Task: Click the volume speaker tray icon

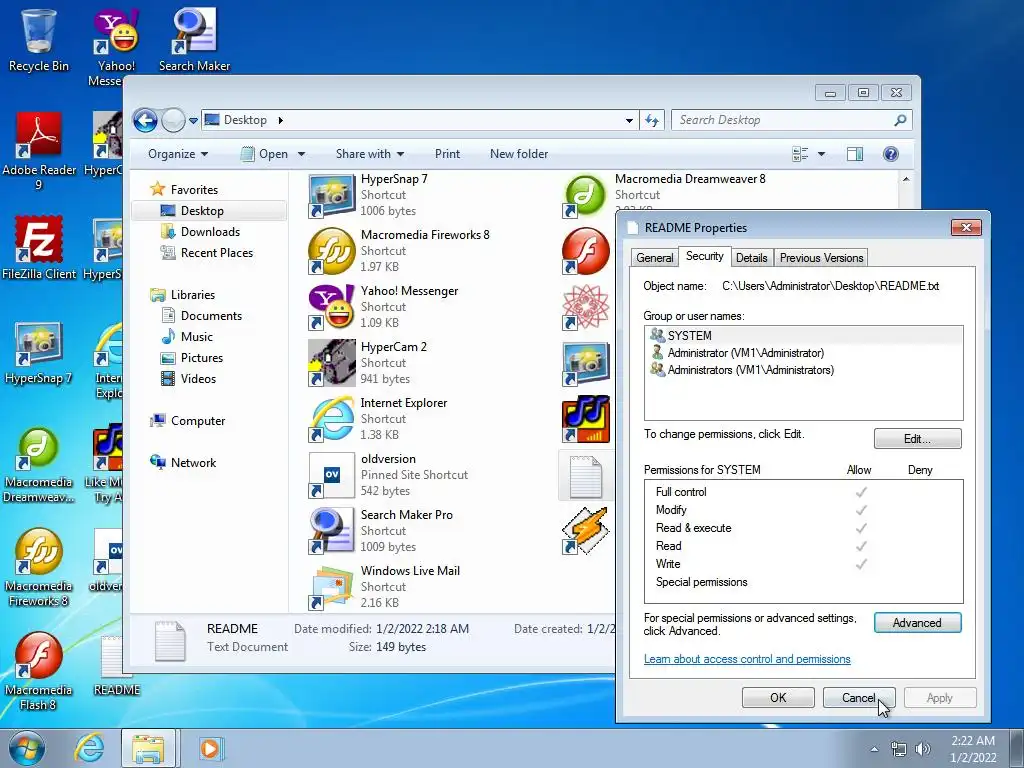Action: pos(923,749)
